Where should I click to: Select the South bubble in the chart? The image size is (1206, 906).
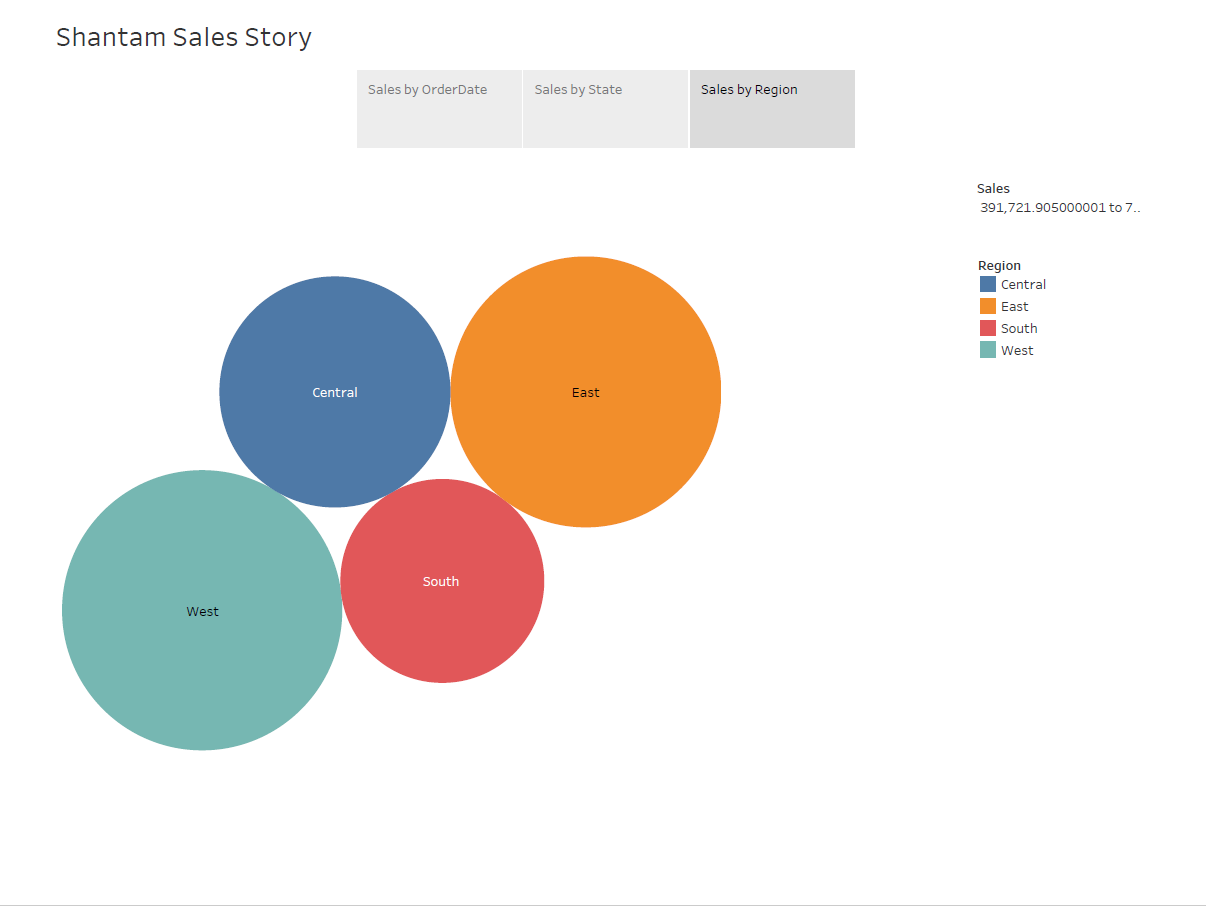[x=442, y=581]
